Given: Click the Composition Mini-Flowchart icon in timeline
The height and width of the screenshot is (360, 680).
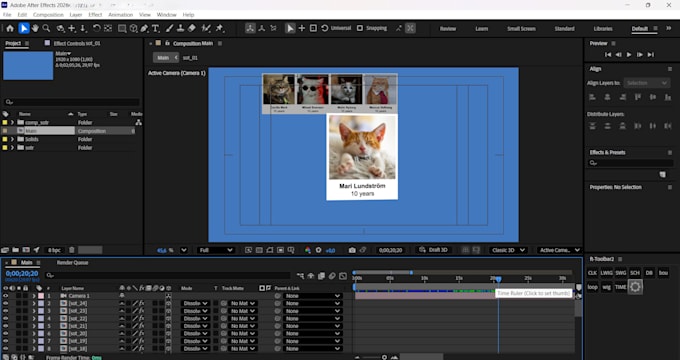Looking at the screenshot, I should (300, 276).
